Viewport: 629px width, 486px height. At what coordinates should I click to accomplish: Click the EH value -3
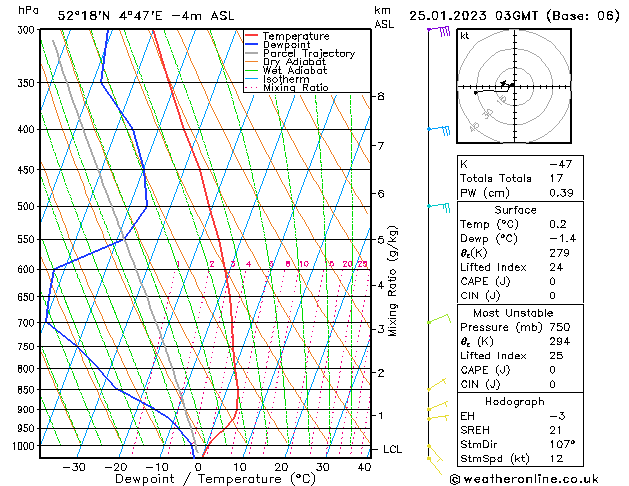pos(557,416)
